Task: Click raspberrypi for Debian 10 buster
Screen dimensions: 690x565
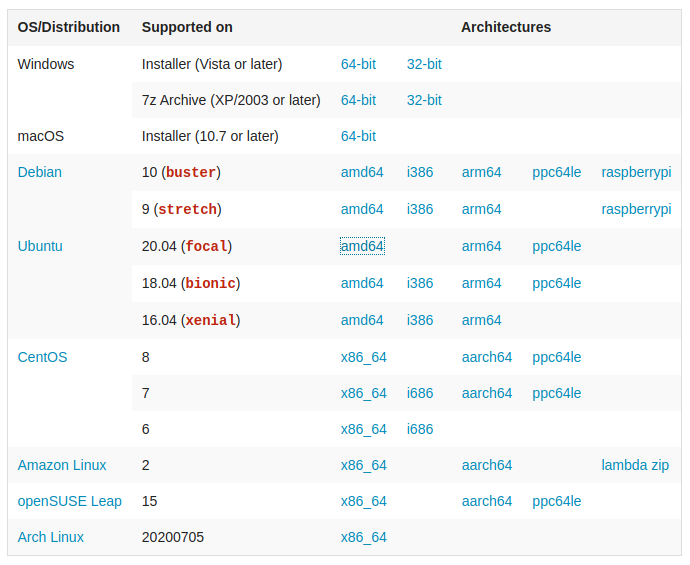Action: 636,172
